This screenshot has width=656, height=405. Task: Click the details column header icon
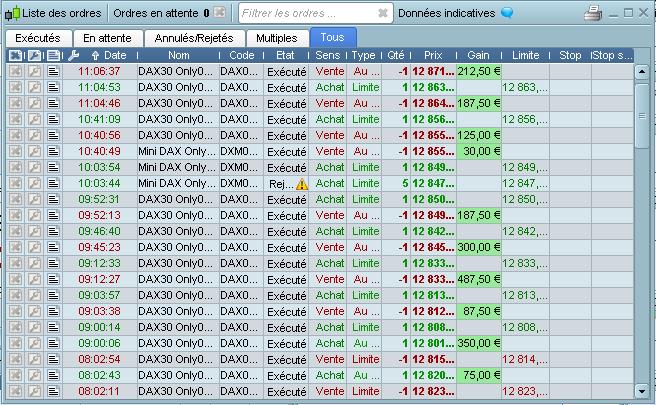pyautogui.click(x=54, y=55)
